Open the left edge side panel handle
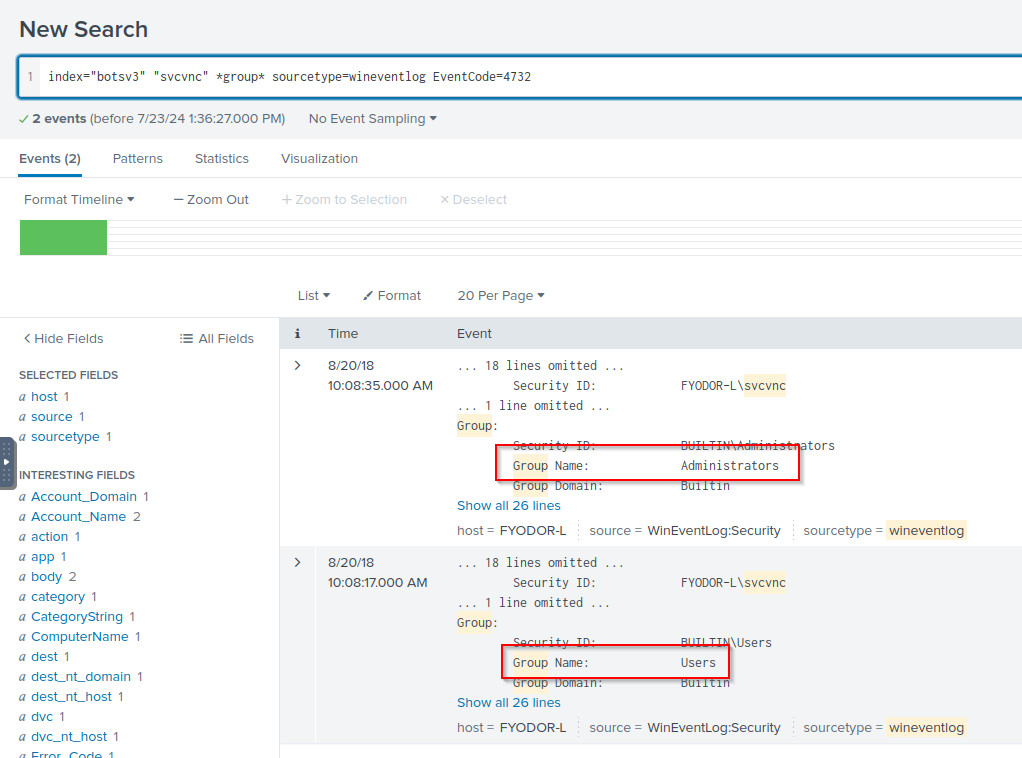The image size is (1022, 758). click(7, 462)
